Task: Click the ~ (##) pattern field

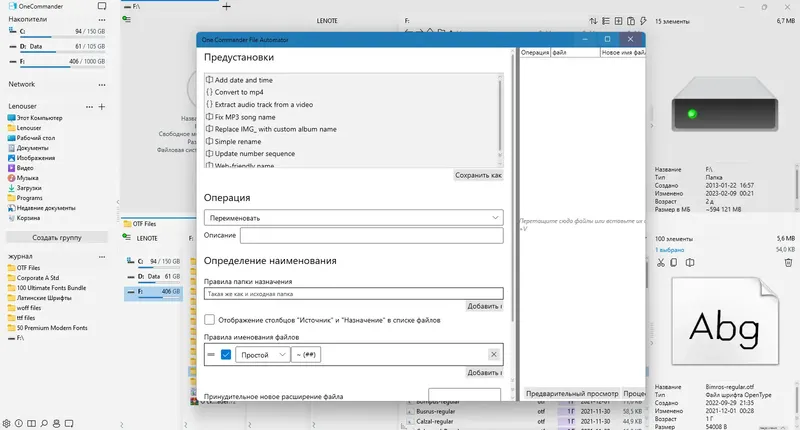Action: [x=306, y=355]
